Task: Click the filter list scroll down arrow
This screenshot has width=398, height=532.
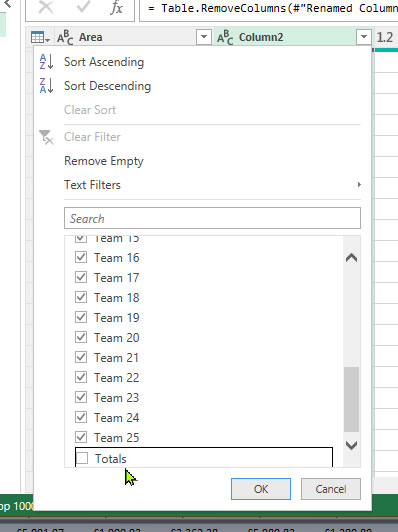Action: point(352,445)
